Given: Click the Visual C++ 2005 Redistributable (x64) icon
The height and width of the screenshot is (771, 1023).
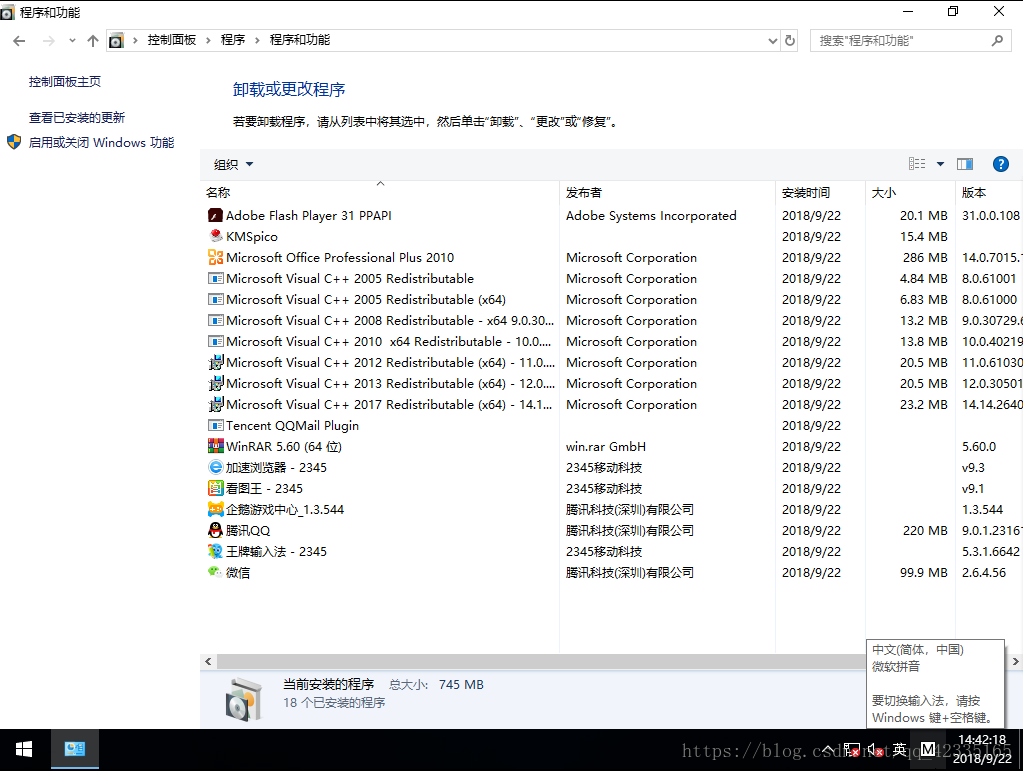Looking at the screenshot, I should [x=215, y=299].
